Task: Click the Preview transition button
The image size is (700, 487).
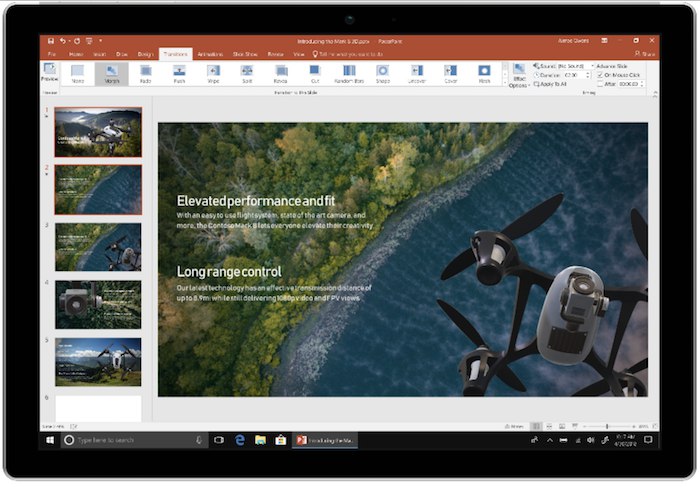Action: tap(50, 72)
